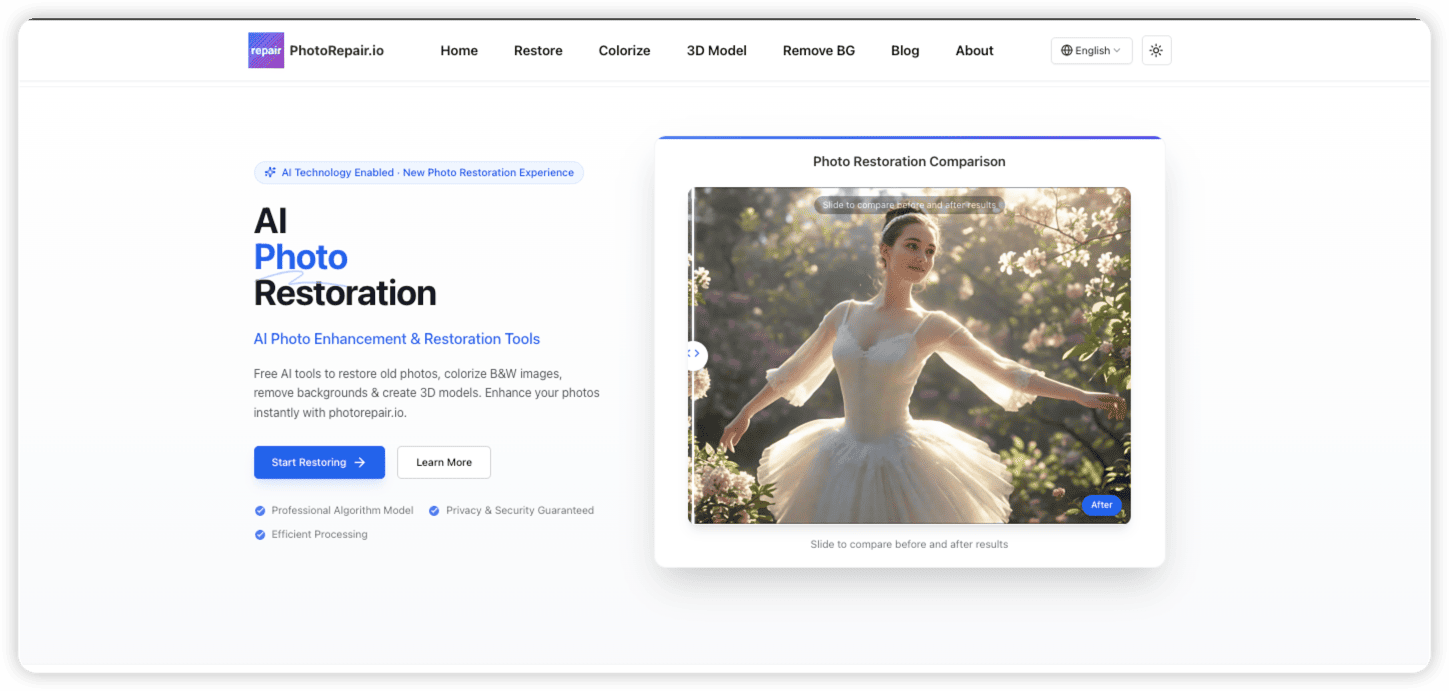Click the arrow icon inside Start Restoring
Viewport: 1449px width, 691px height.
pos(361,462)
